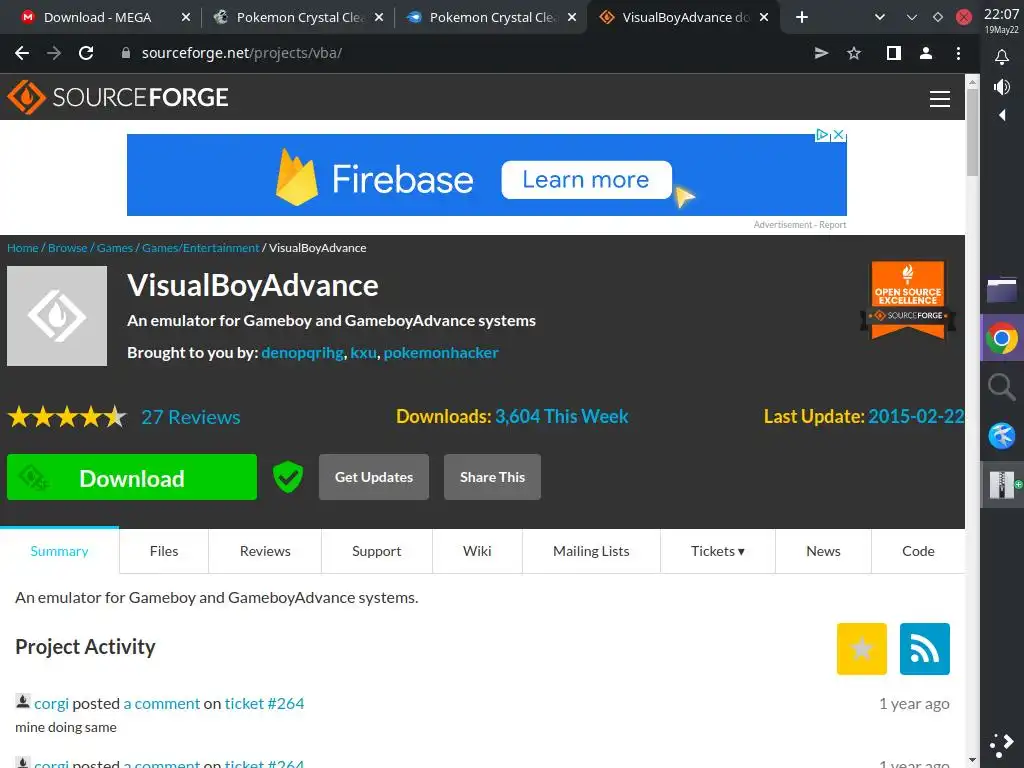Open the ticket #264 link by corgi
Image resolution: width=1024 pixels, height=768 pixels.
coord(264,703)
